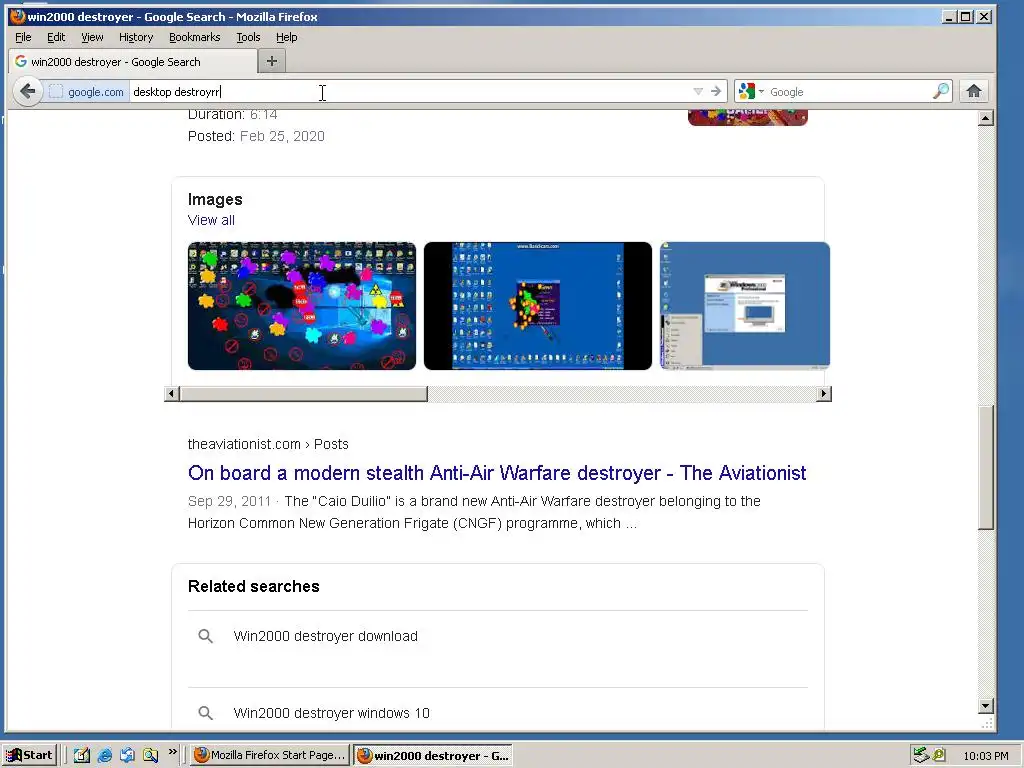1024x768 pixels.
Task: Click the Posted: Feb 25, 2020 text
Action: pos(256,136)
